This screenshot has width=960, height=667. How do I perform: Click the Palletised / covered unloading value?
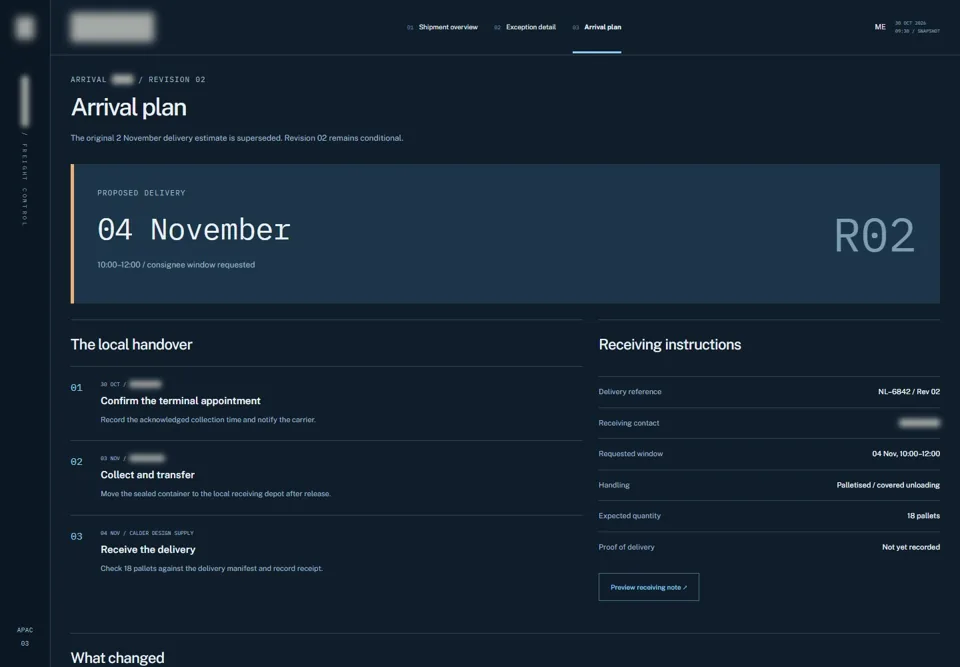[888, 485]
